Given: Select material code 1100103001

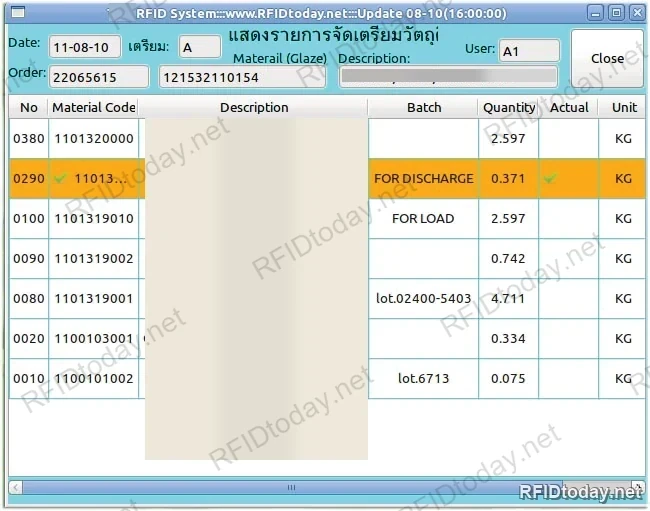Looking at the screenshot, I should tap(94, 339).
